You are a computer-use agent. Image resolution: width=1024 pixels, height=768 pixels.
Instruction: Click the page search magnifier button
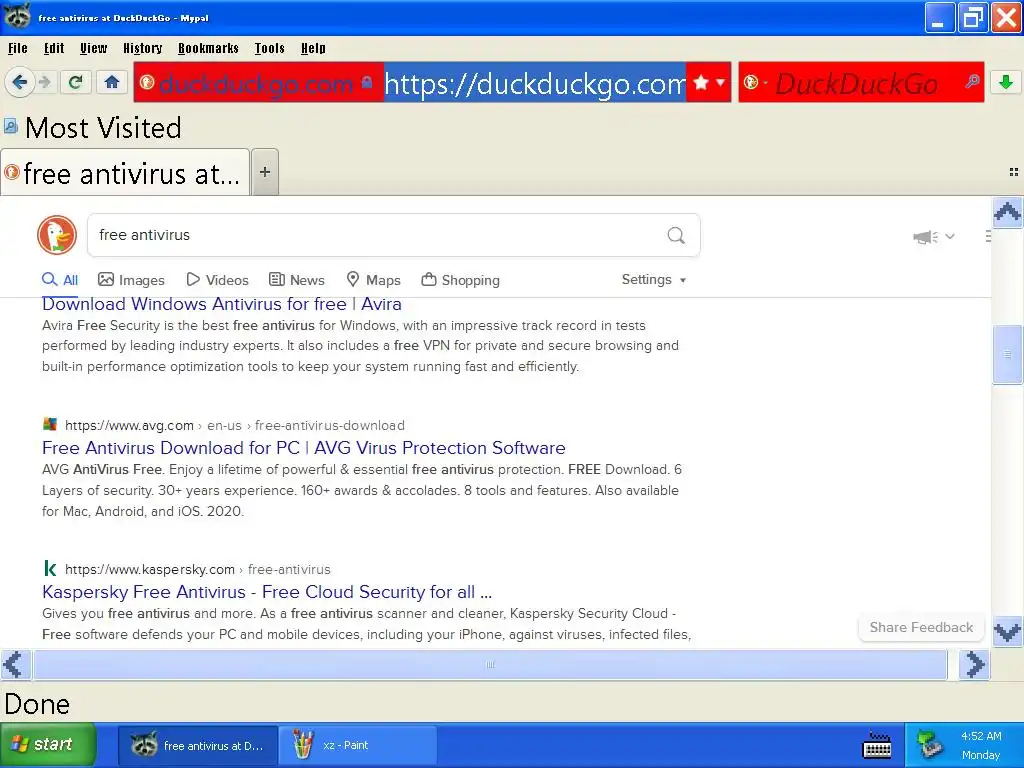pos(676,235)
